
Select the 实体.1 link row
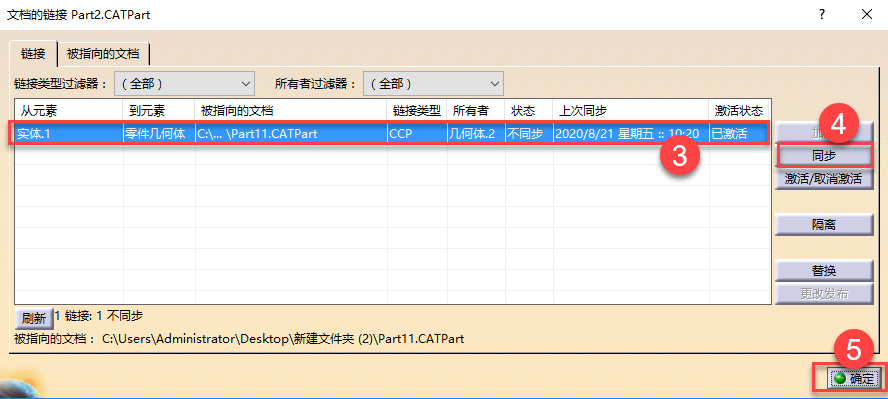tap(388, 134)
